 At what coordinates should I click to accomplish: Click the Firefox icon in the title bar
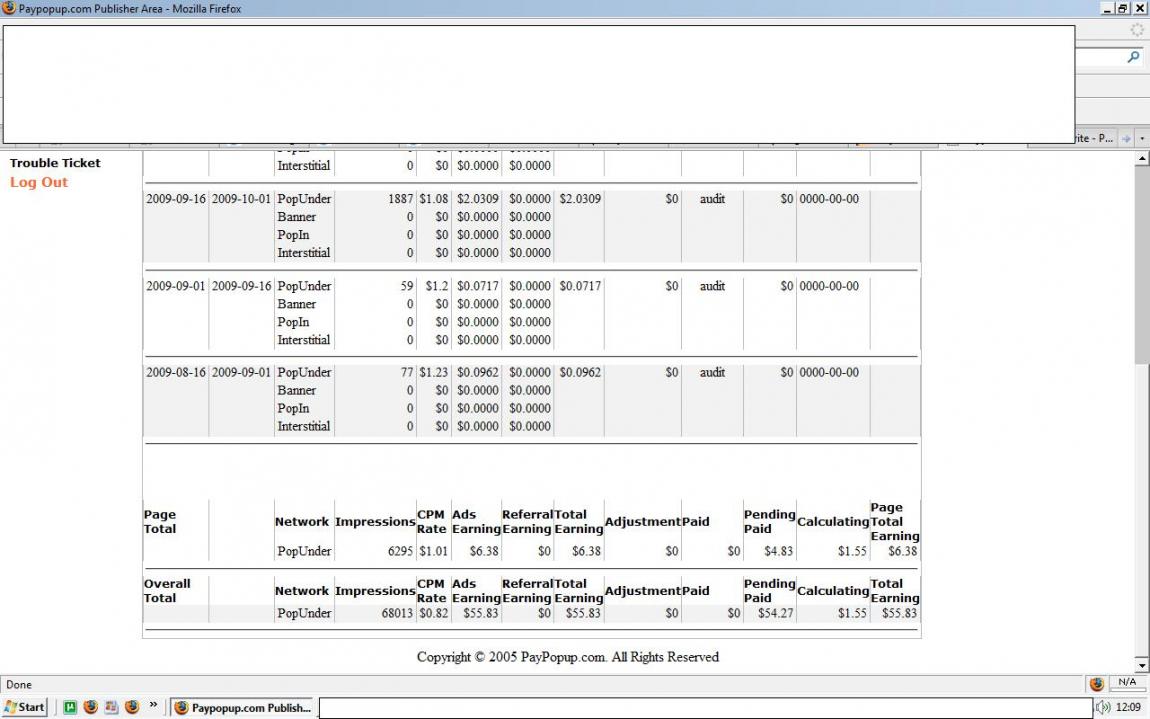tap(9, 8)
